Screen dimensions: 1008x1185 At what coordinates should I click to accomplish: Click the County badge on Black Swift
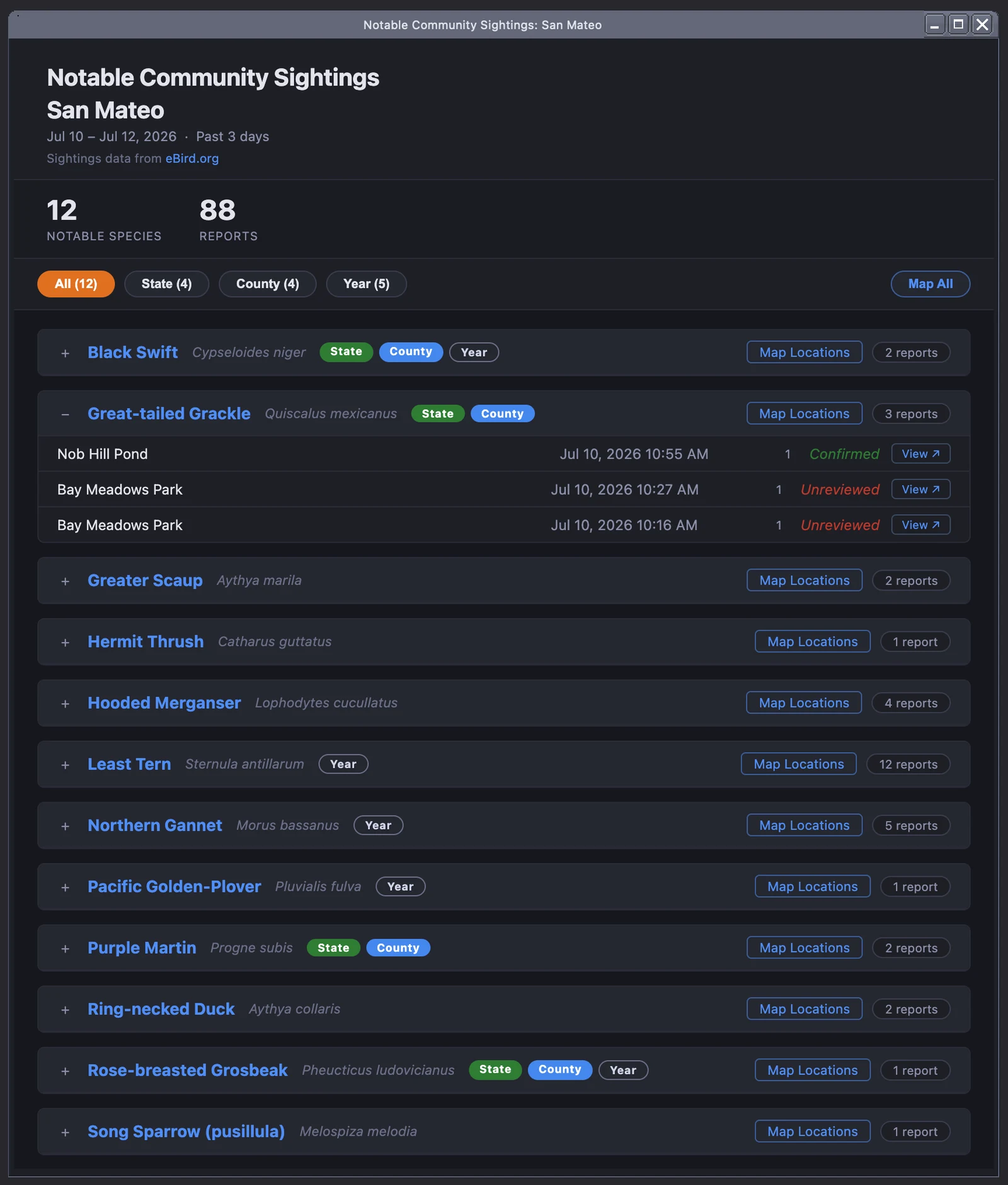tap(411, 352)
